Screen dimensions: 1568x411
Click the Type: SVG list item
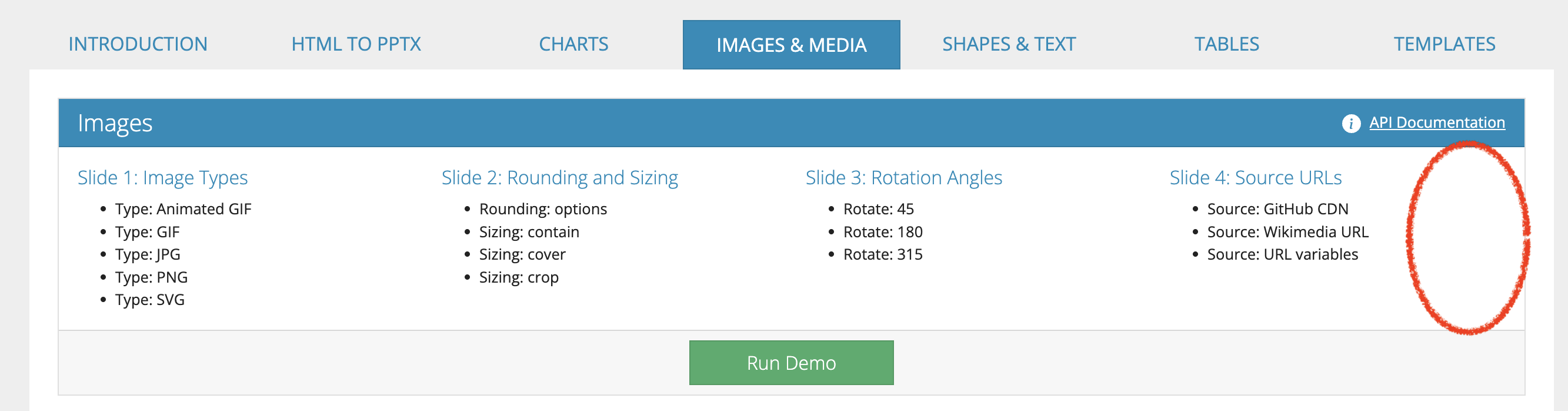coord(150,300)
